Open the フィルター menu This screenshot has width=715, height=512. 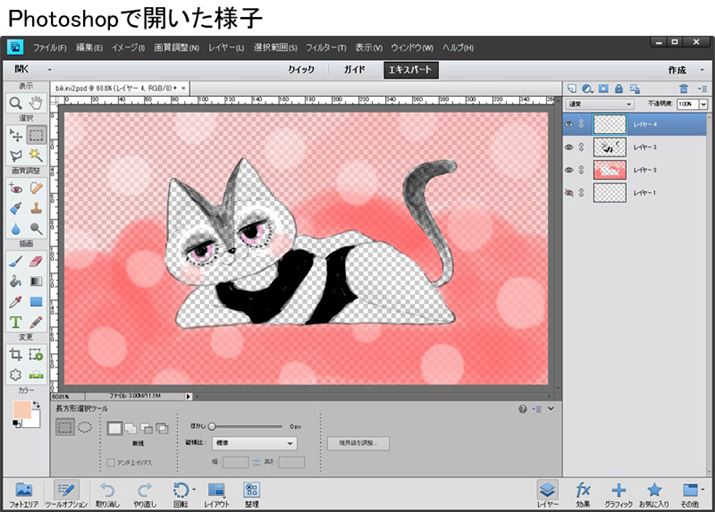pos(326,47)
